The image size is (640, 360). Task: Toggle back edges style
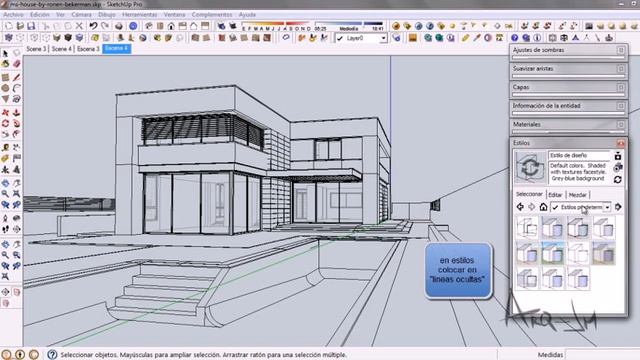coord(20,38)
